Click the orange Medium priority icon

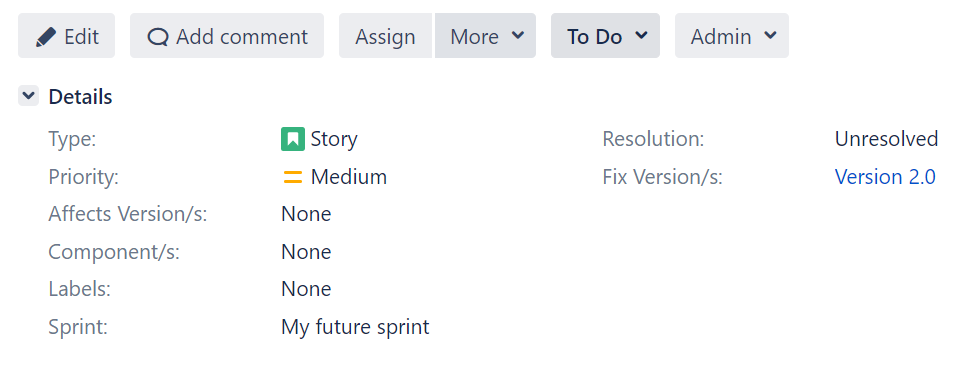[293, 177]
